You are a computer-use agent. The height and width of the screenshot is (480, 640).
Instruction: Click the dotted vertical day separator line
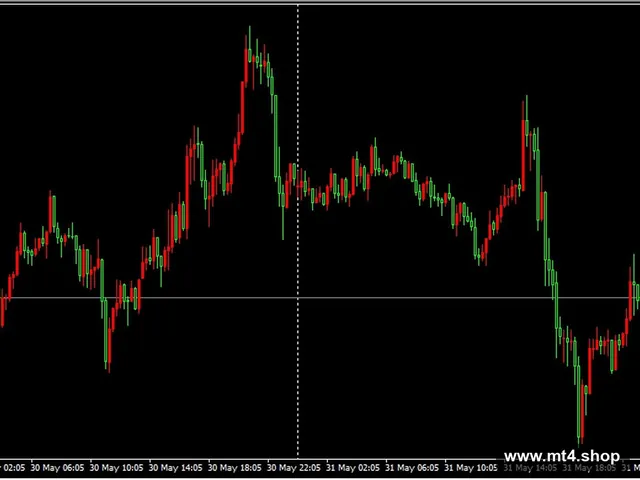tap(298, 231)
